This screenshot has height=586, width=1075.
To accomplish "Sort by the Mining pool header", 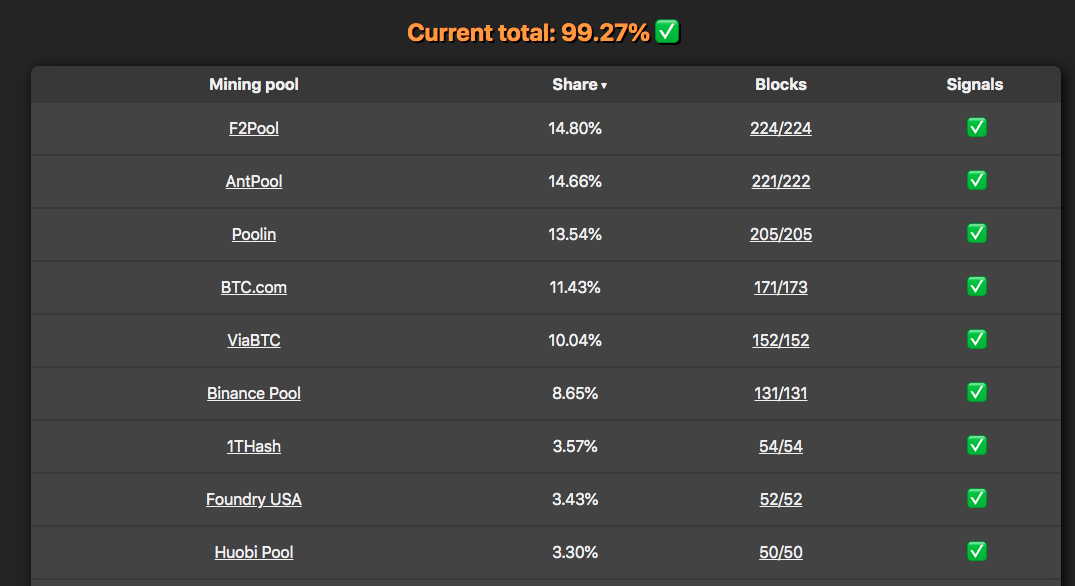I will point(254,84).
